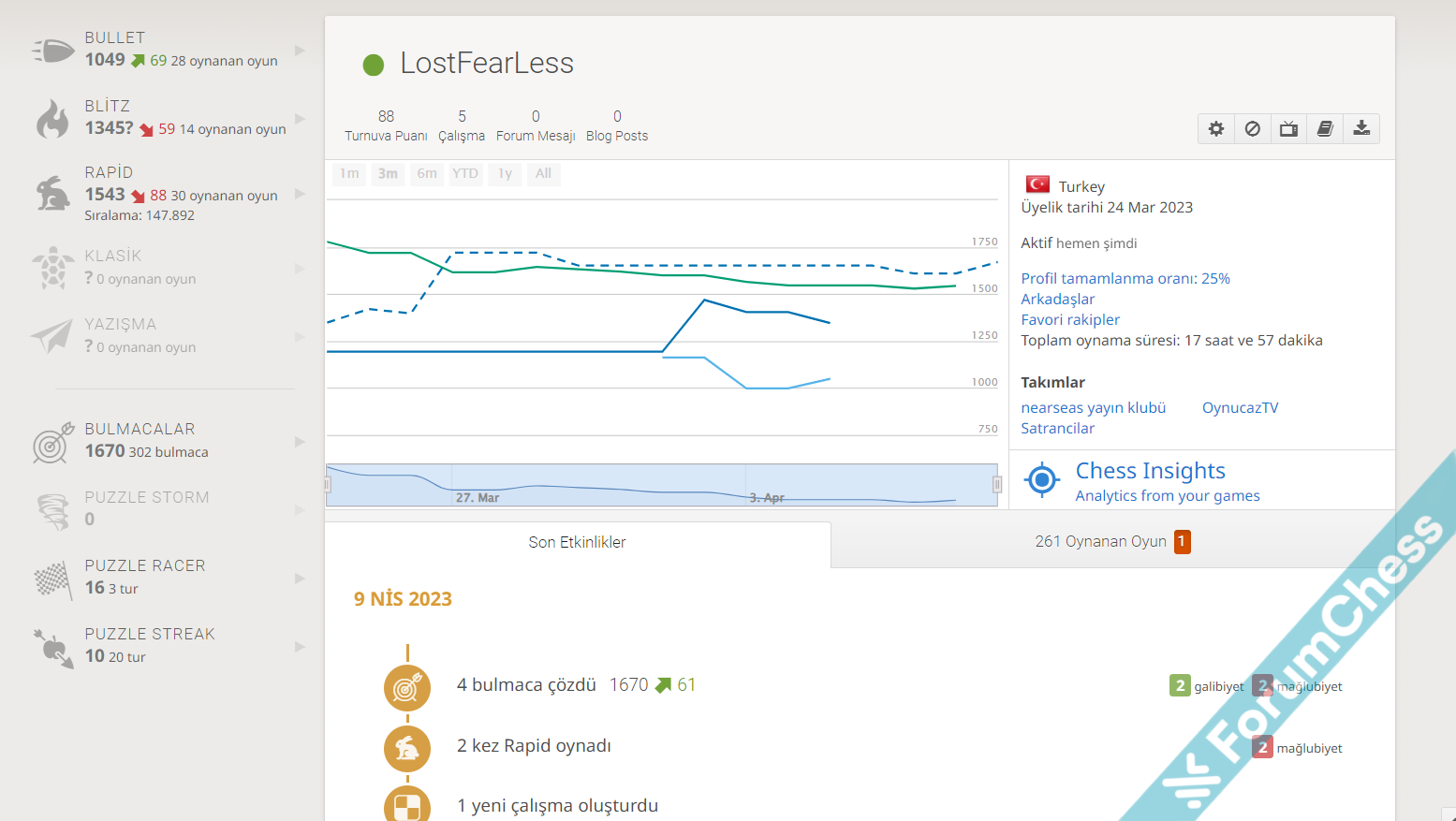Open Favori rakipler link
This screenshot has width=1456, height=821.
click(x=1070, y=320)
